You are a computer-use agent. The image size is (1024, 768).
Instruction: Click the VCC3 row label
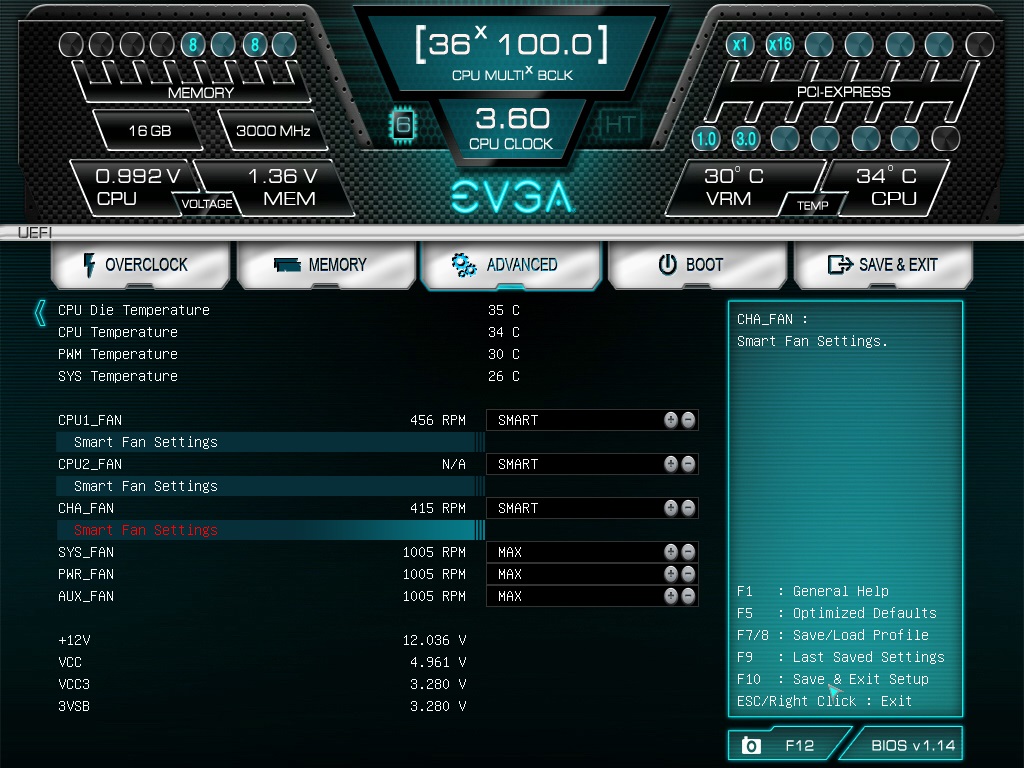pyautogui.click(x=74, y=684)
